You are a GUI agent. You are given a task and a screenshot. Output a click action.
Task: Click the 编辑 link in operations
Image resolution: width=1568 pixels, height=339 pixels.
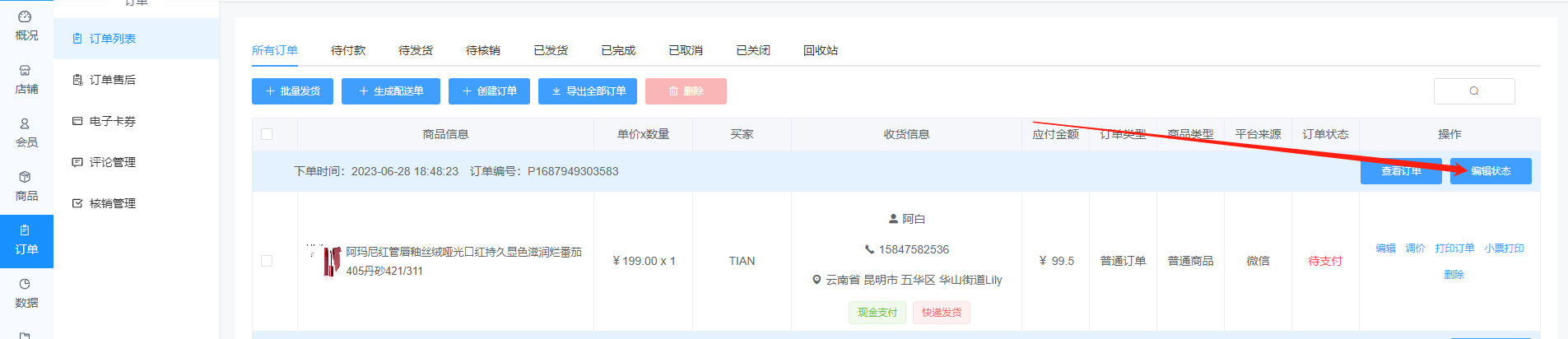pyautogui.click(x=1385, y=248)
